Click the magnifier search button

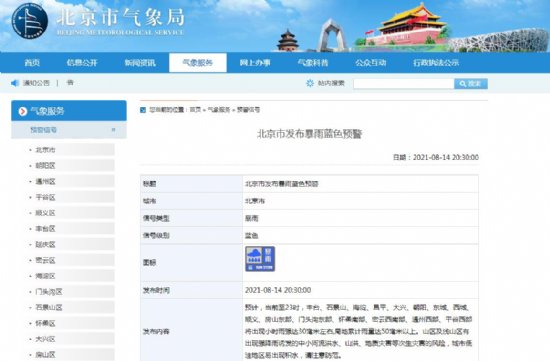[x=471, y=83]
